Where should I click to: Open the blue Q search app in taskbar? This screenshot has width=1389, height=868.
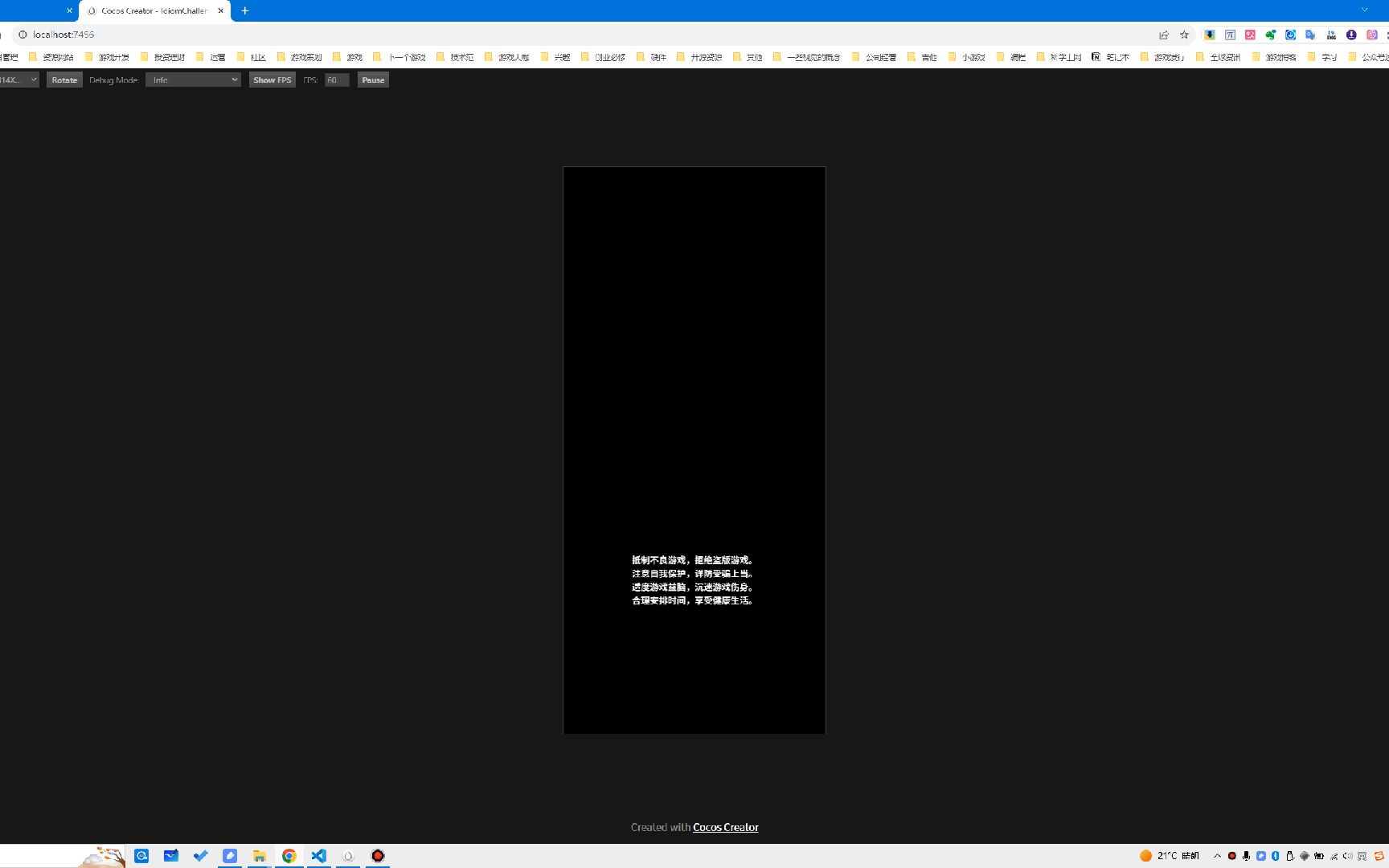pyautogui.click(x=141, y=856)
